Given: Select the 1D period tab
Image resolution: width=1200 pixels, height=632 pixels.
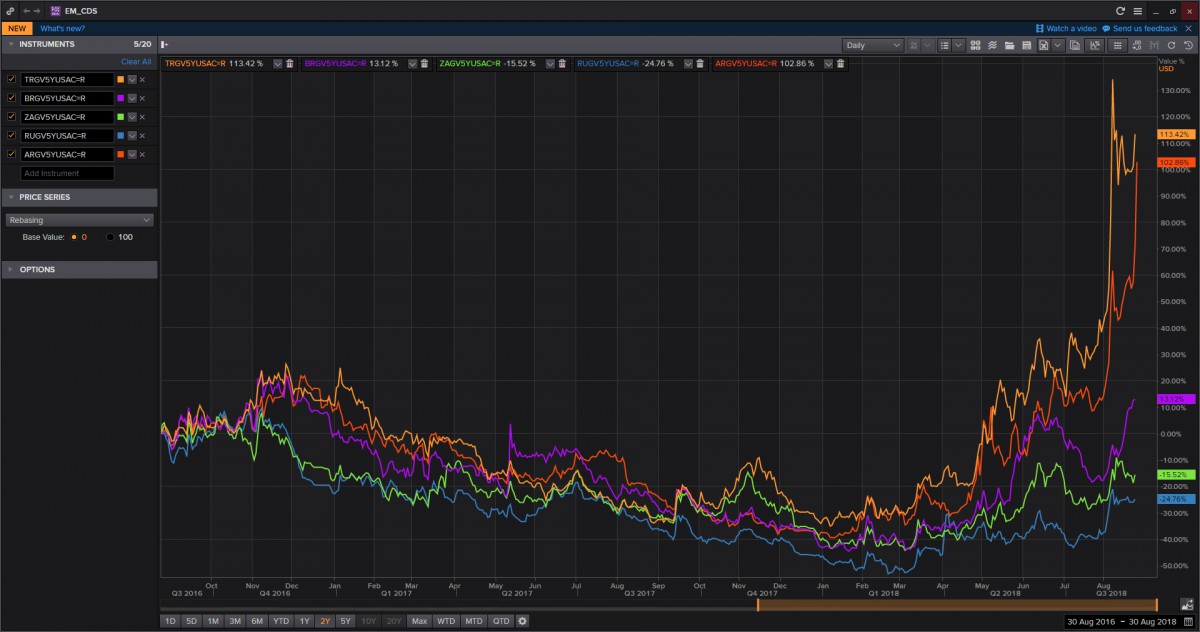Looking at the screenshot, I should coord(169,621).
